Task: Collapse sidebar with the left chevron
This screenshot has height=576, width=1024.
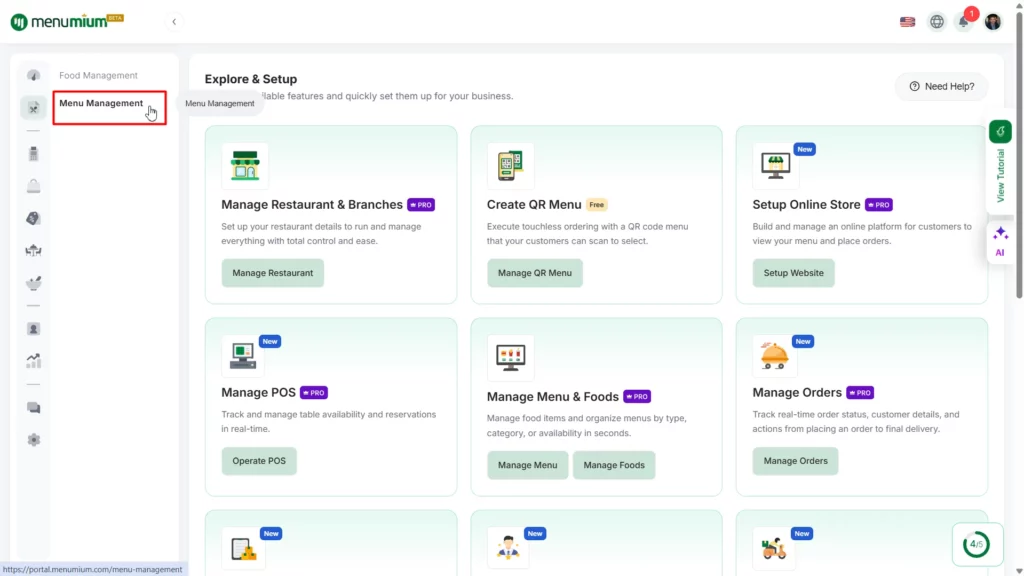Action: tap(174, 22)
